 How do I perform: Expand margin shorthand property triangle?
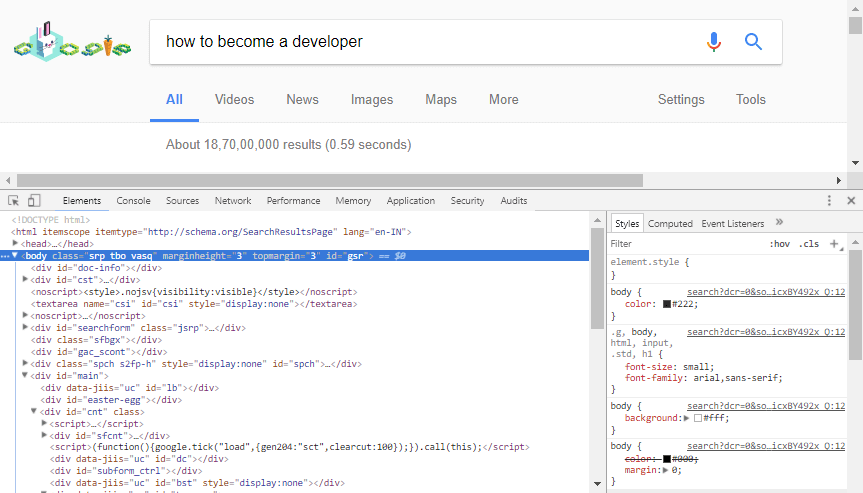tap(665, 470)
